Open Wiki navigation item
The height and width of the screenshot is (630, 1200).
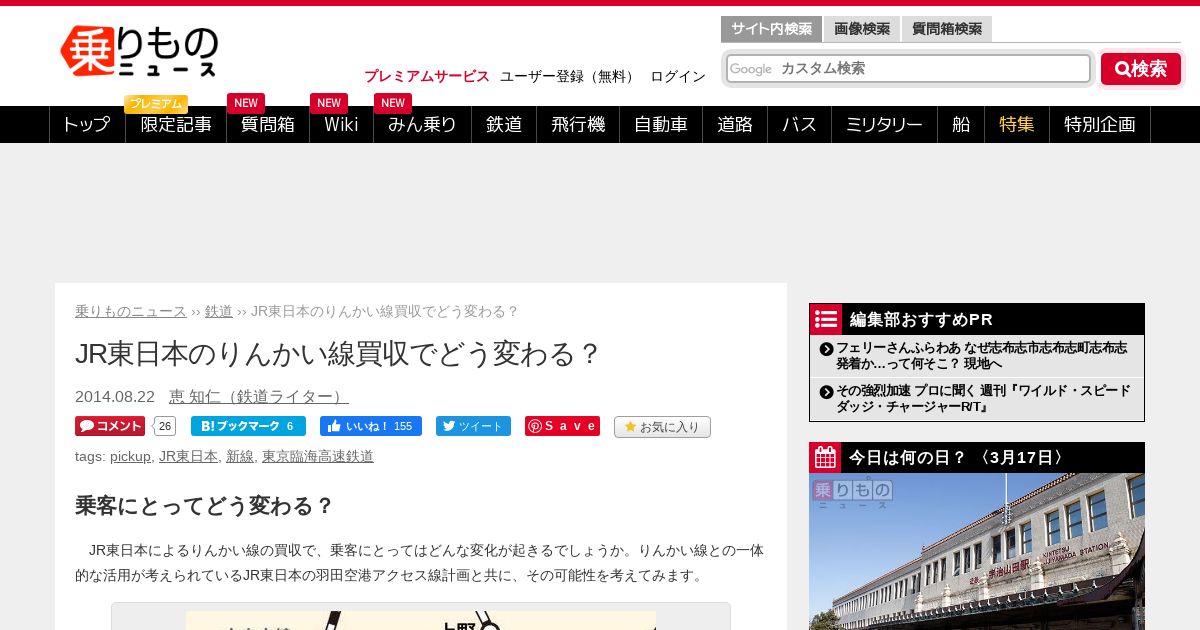(341, 125)
